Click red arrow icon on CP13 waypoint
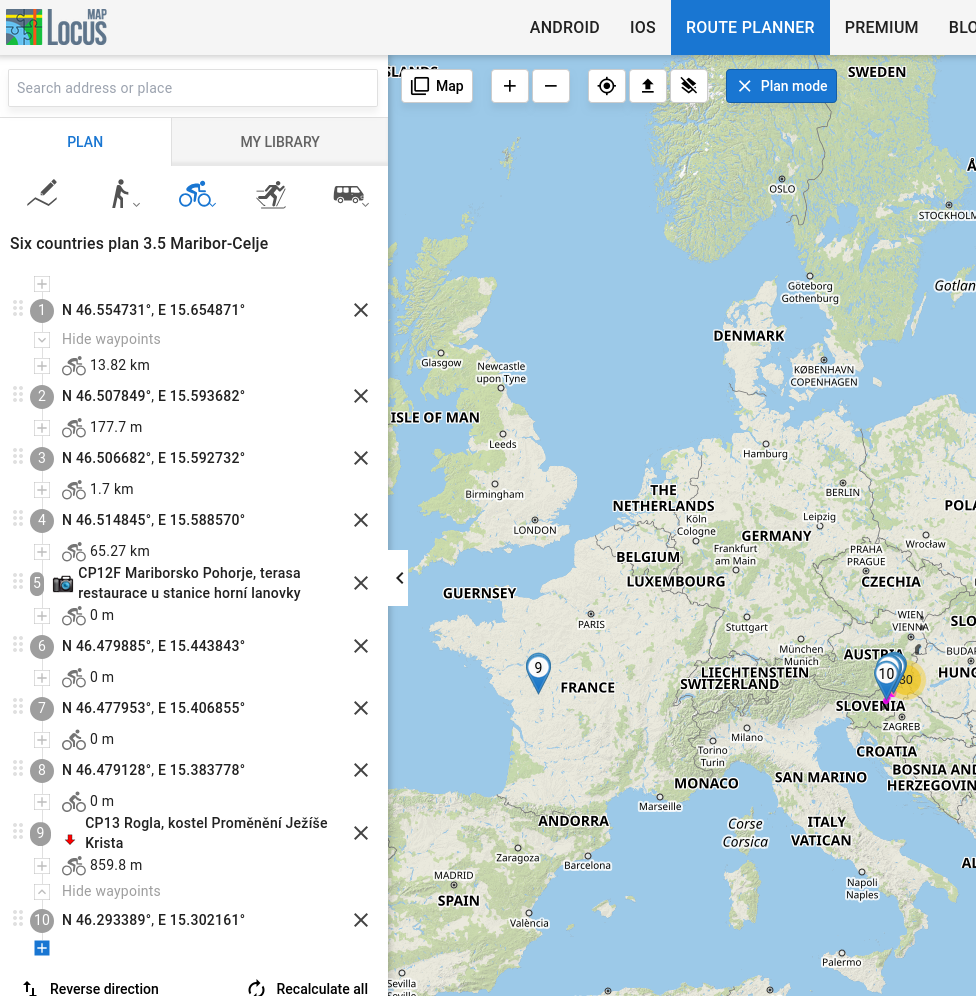 70,840
